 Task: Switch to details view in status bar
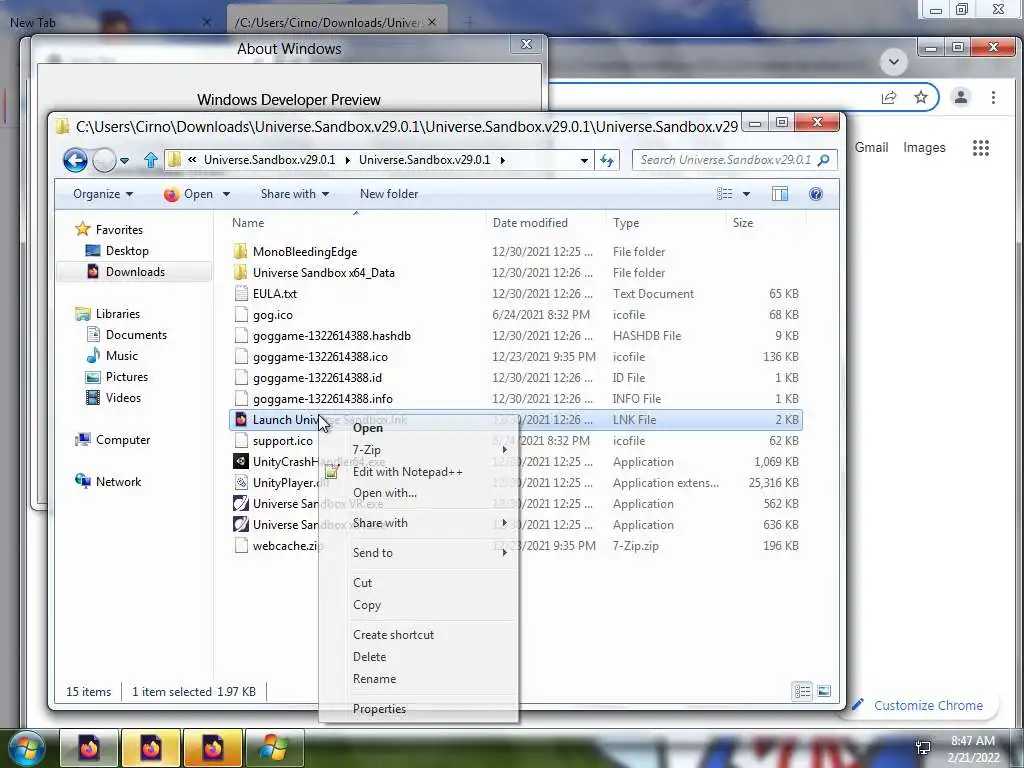click(x=802, y=691)
